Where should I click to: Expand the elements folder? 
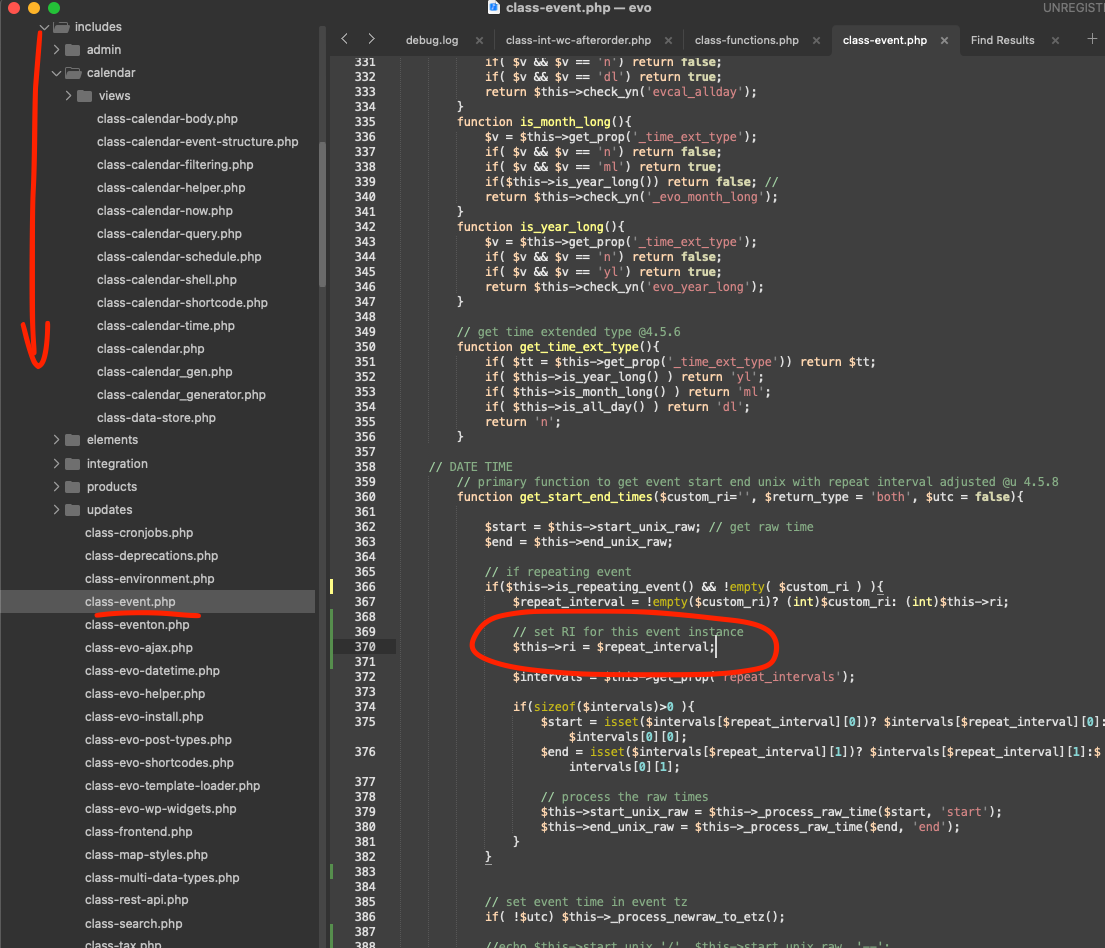pyautogui.click(x=56, y=440)
